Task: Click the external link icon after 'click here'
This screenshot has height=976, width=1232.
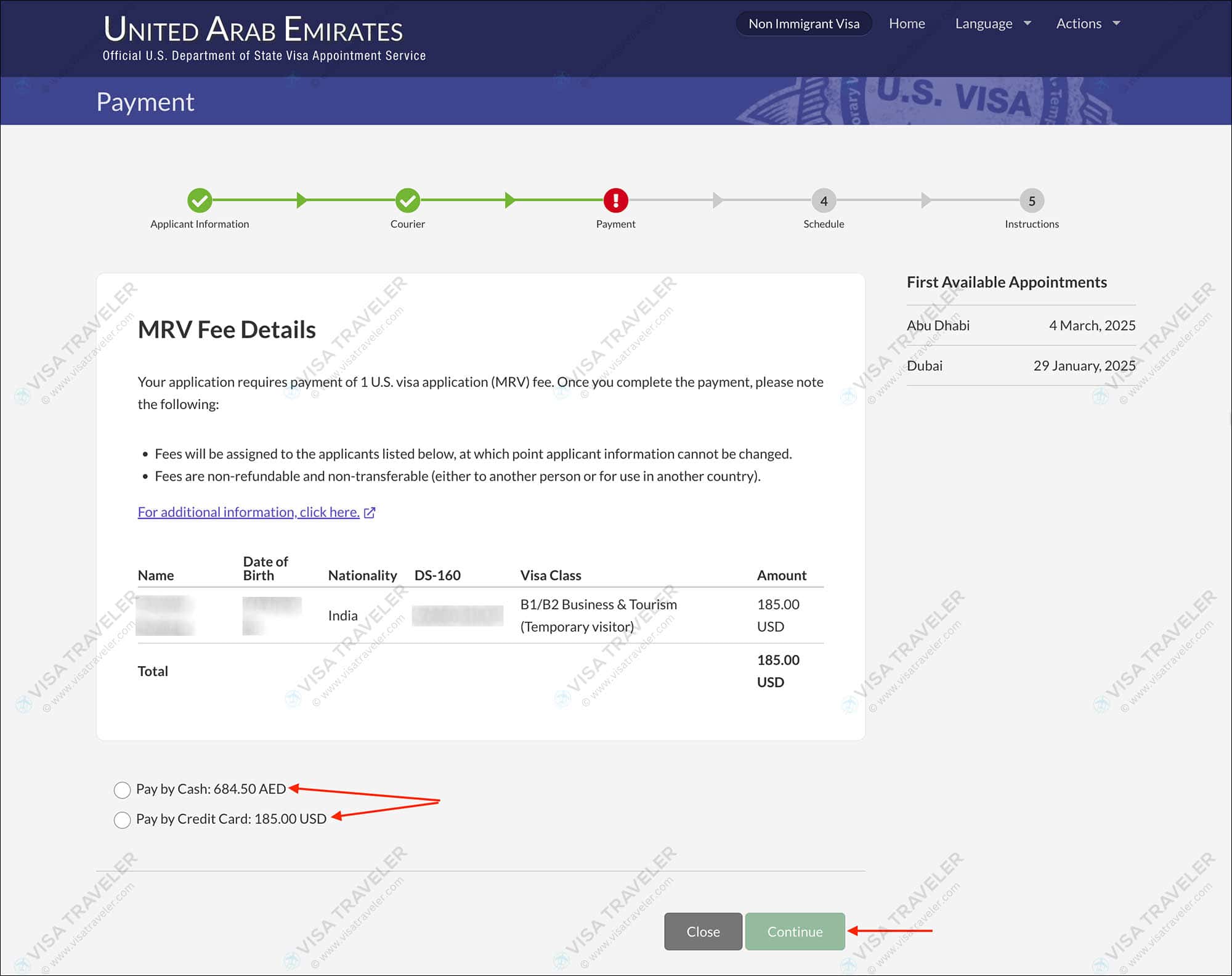Action: 369,512
